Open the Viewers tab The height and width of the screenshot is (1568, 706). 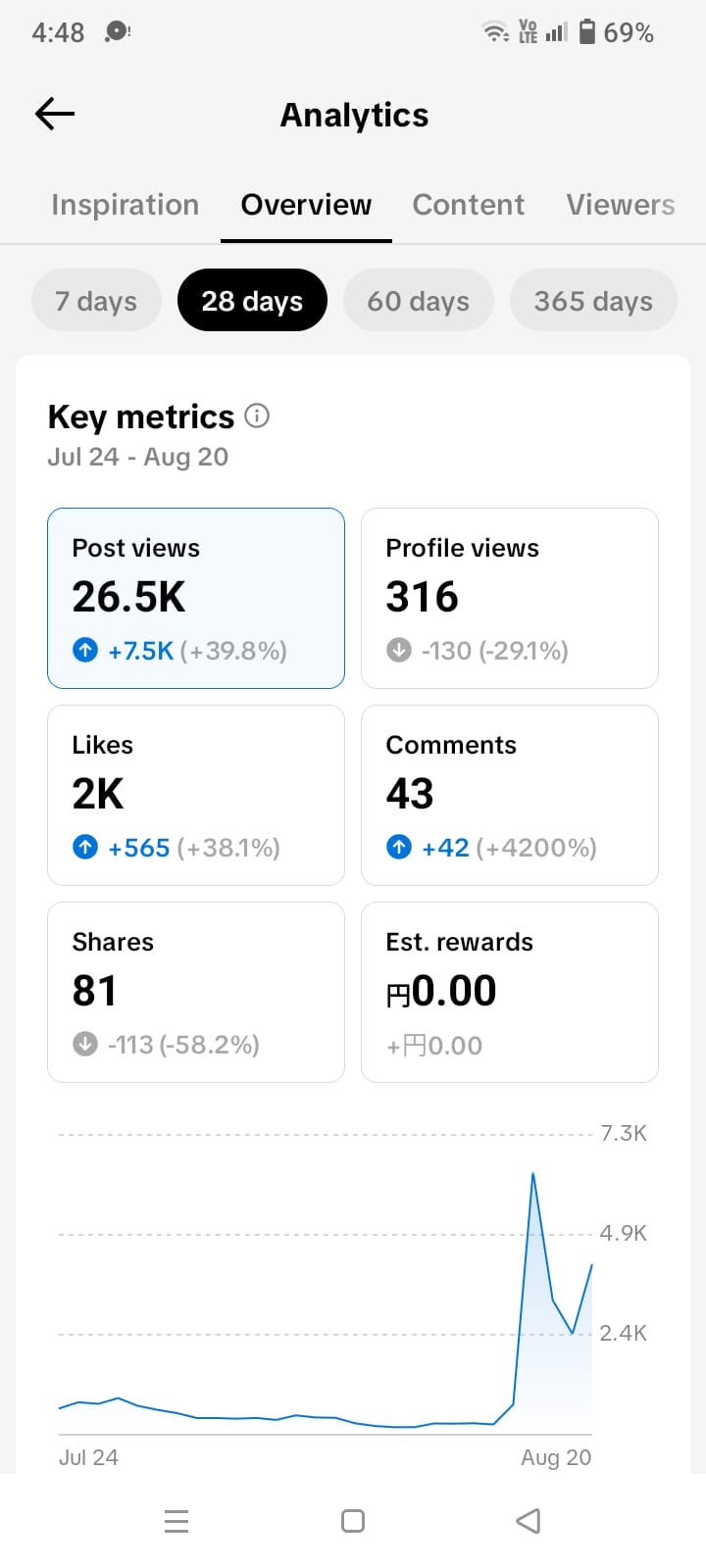point(621,205)
